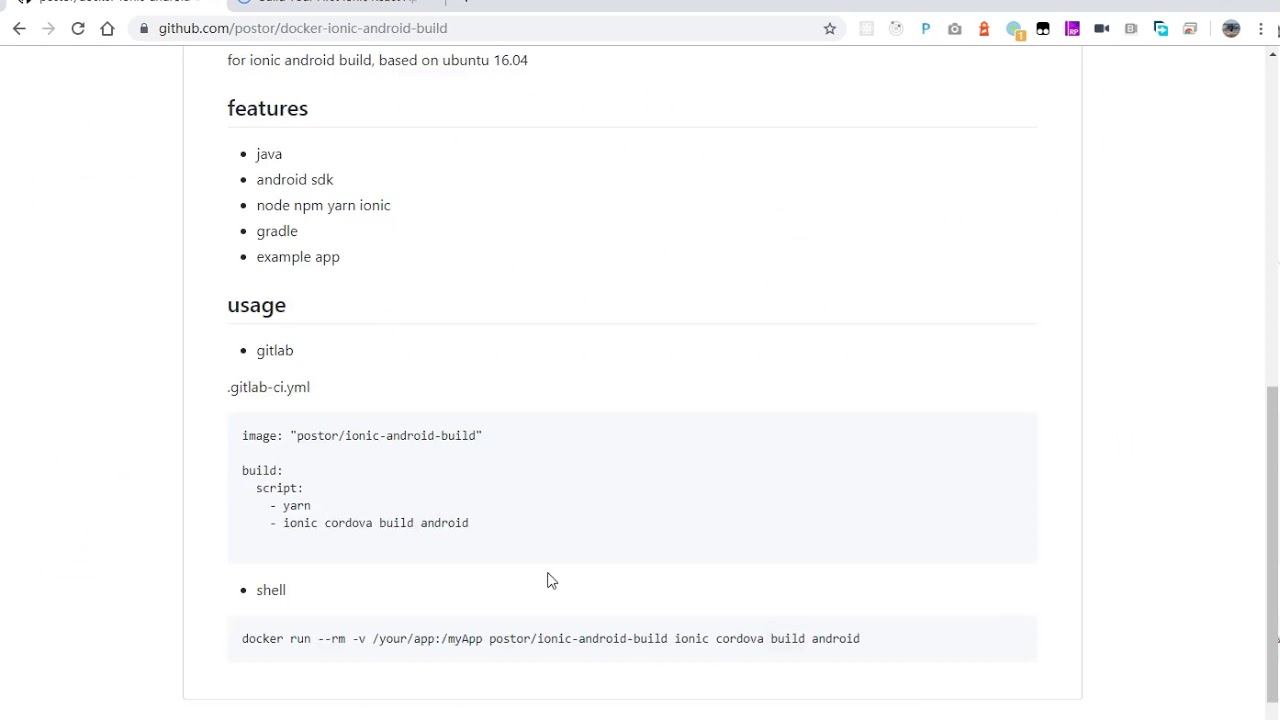This screenshot has width=1280, height=720.
Task: Click the 'script:' line in code block
Action: click(x=279, y=488)
